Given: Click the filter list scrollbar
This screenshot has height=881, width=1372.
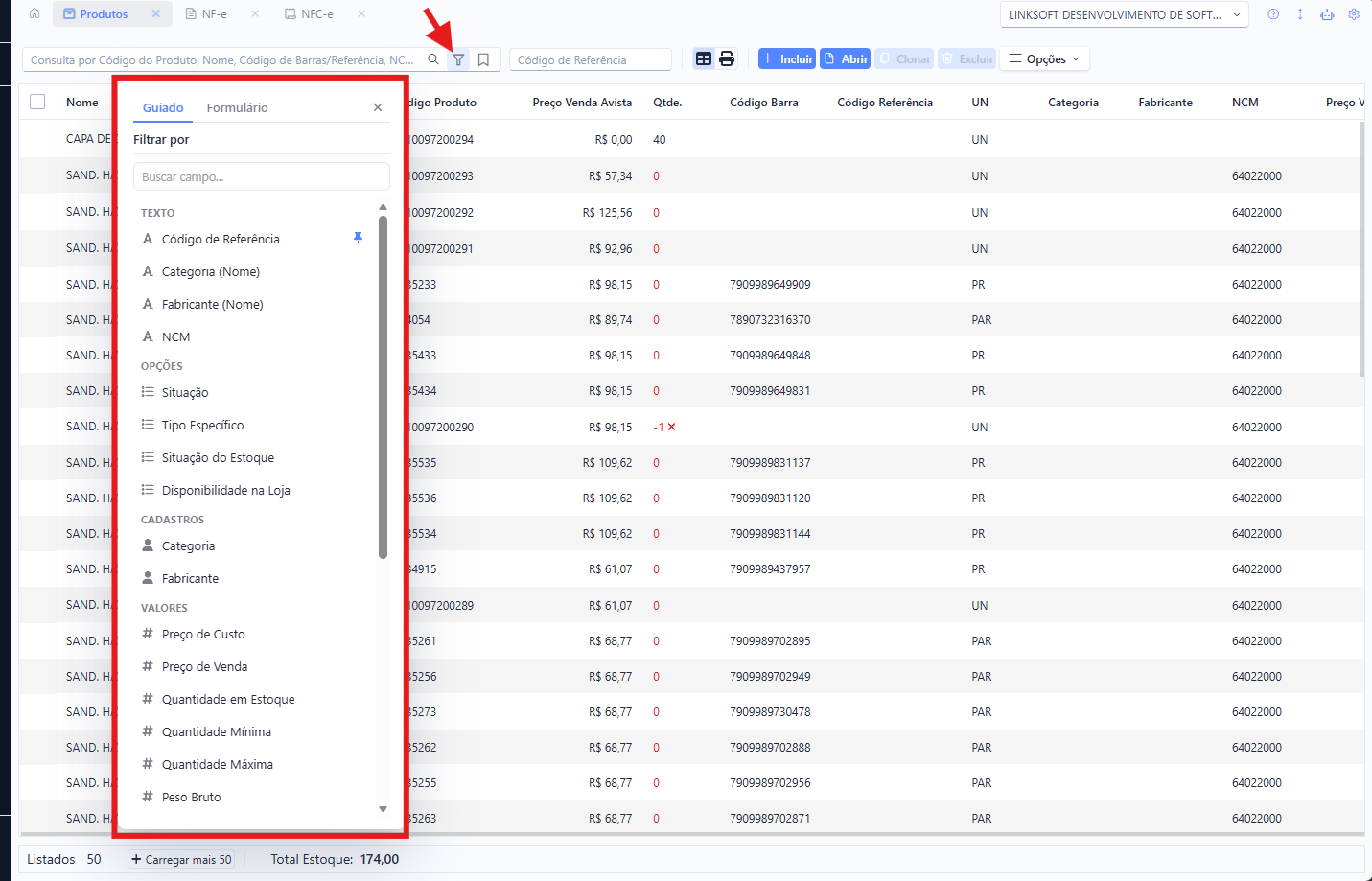Looking at the screenshot, I should pyautogui.click(x=383, y=386).
